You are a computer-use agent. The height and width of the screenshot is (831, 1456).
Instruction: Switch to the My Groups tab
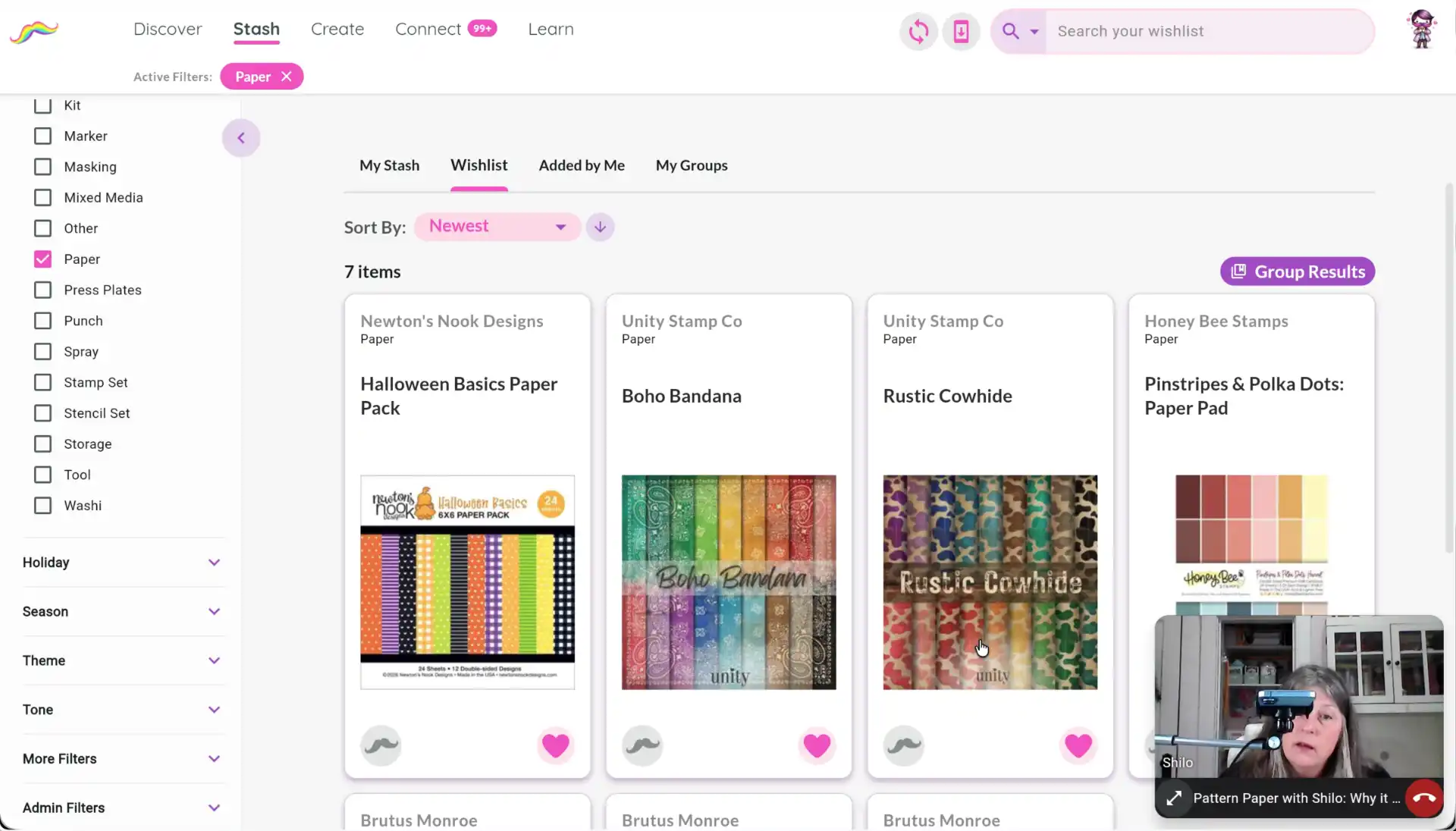pyautogui.click(x=692, y=165)
